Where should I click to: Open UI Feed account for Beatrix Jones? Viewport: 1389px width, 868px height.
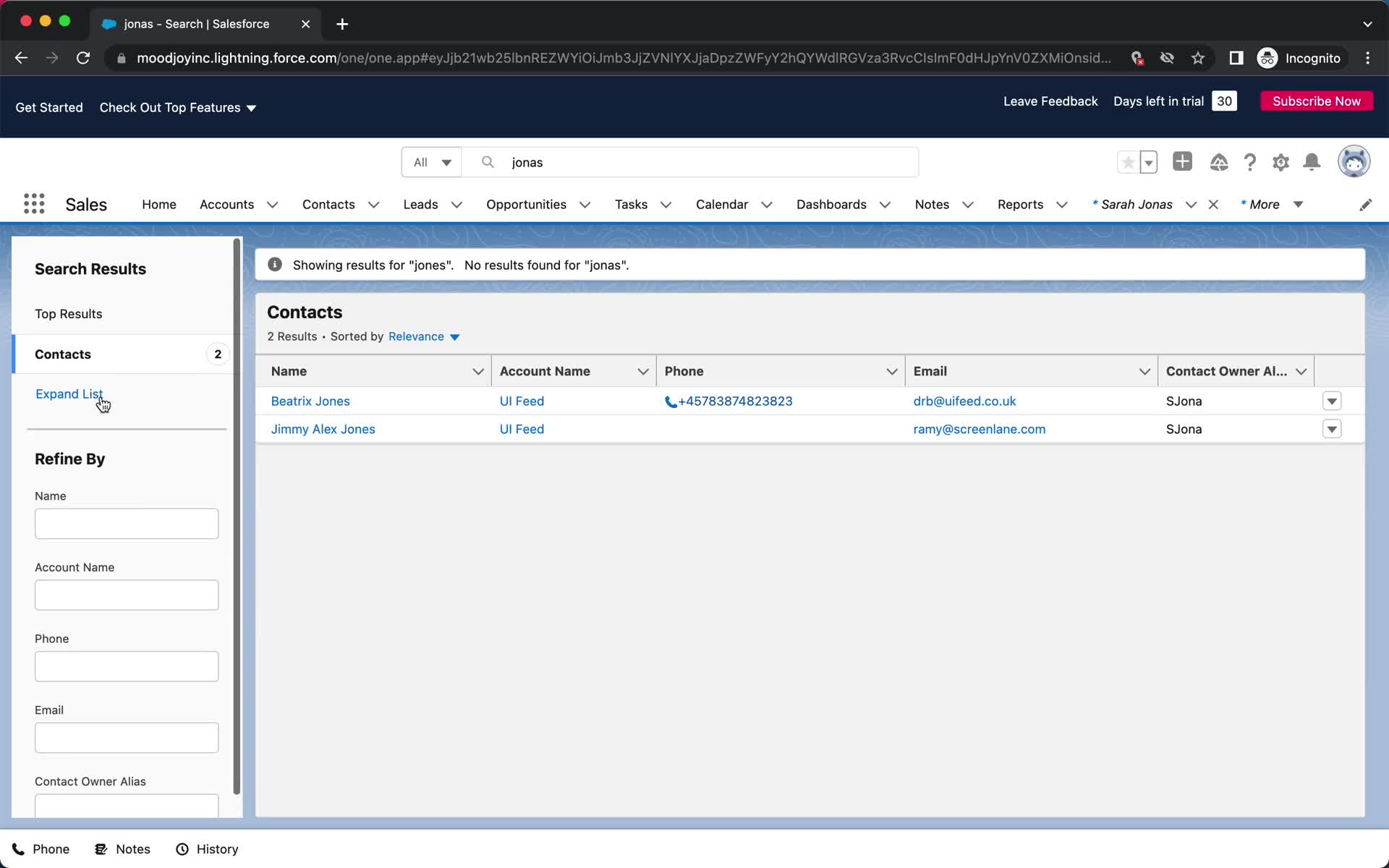522,401
